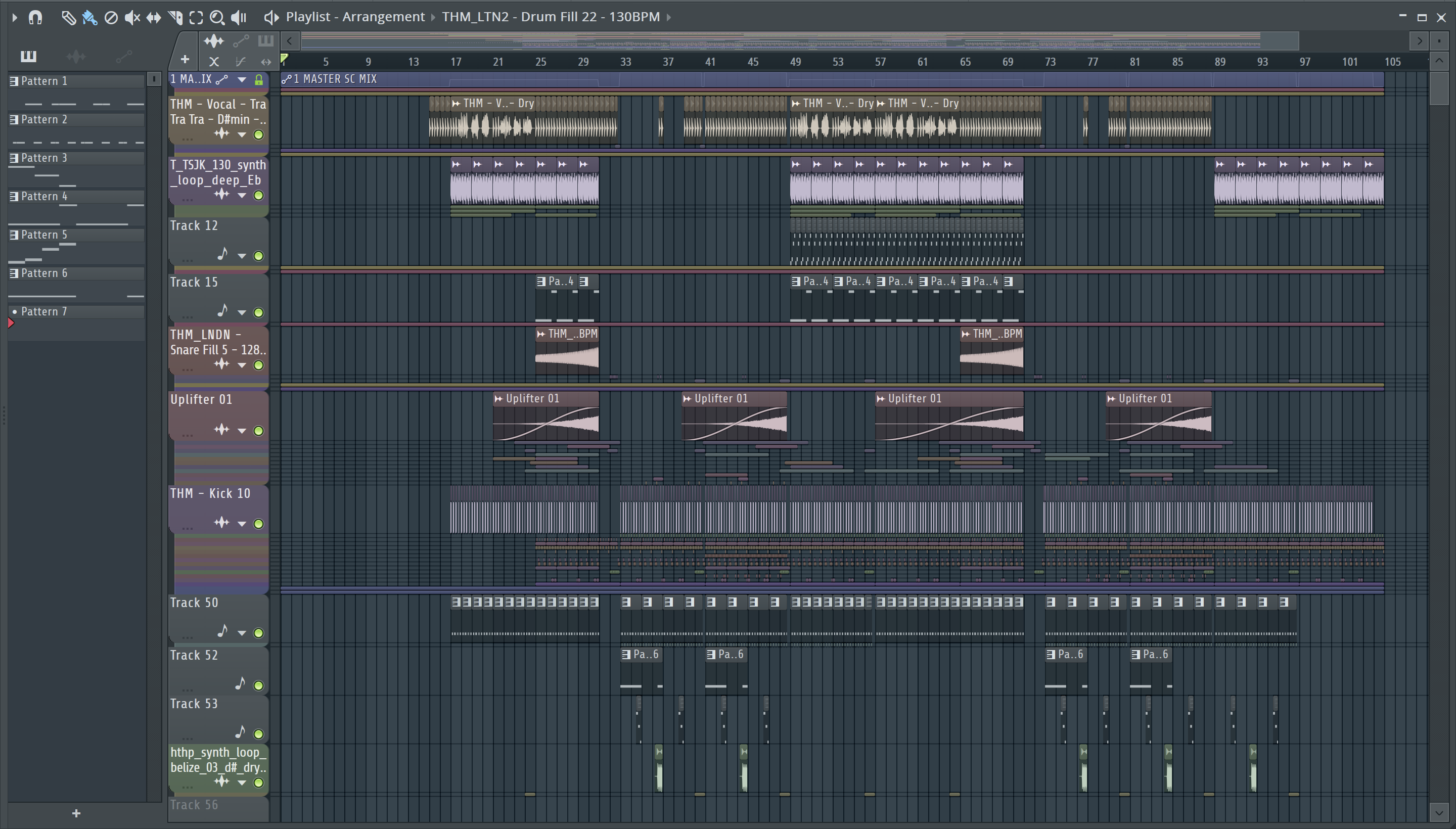Click note icon on Track 50

point(222,631)
